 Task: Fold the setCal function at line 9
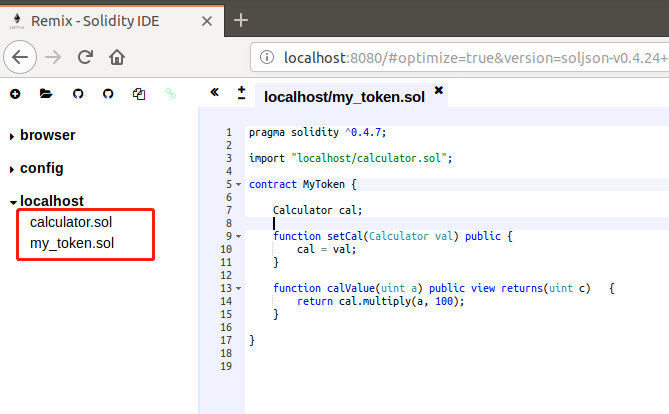tap(239, 236)
